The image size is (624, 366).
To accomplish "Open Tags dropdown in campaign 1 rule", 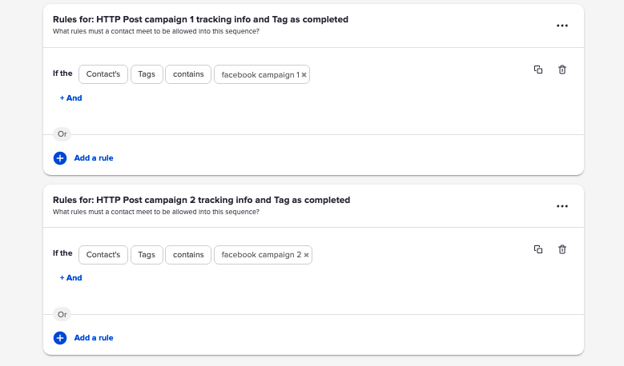I will (x=146, y=74).
